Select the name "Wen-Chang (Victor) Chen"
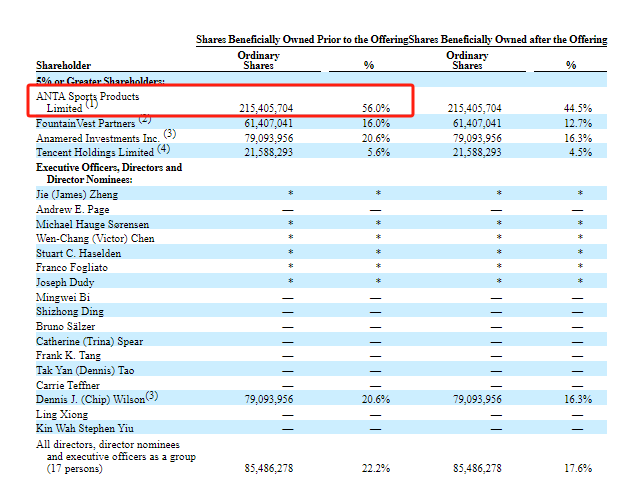Screen dimensions: 629x487 coord(95,239)
